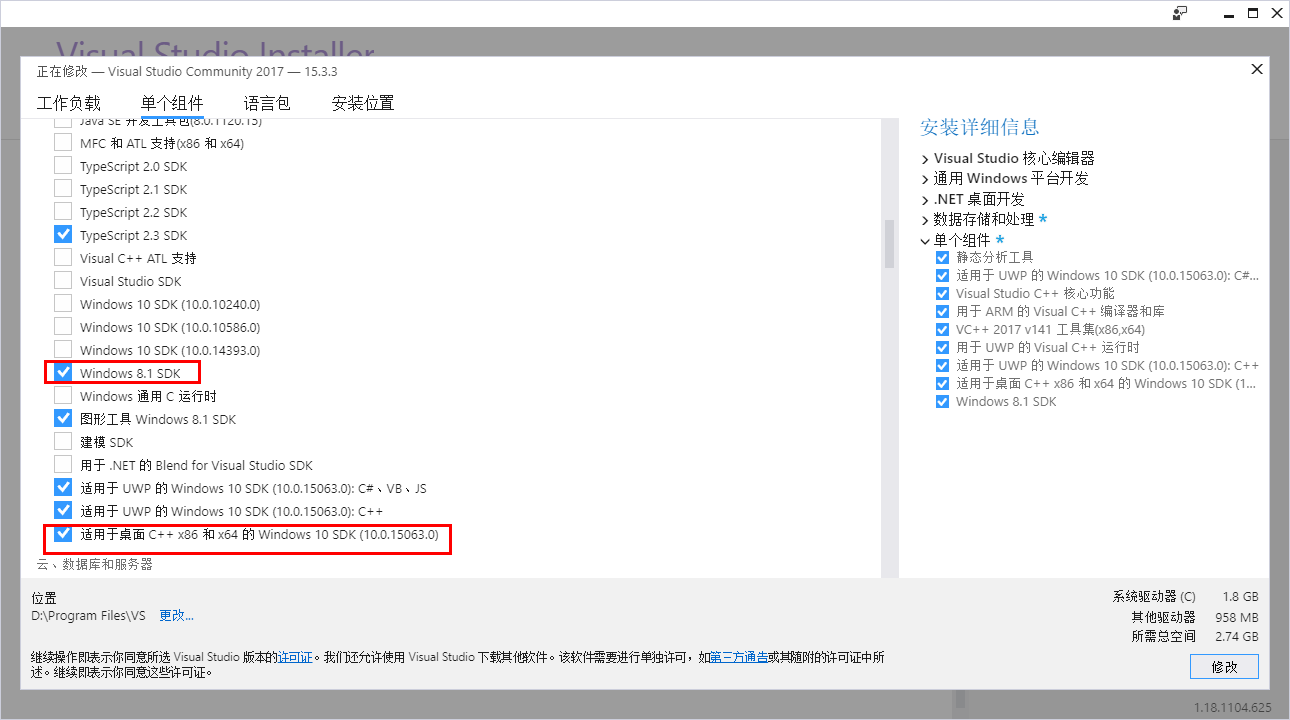Image resolution: width=1290 pixels, height=720 pixels.
Task: Uncheck 静态分析工具 in install details
Action: [x=941, y=256]
